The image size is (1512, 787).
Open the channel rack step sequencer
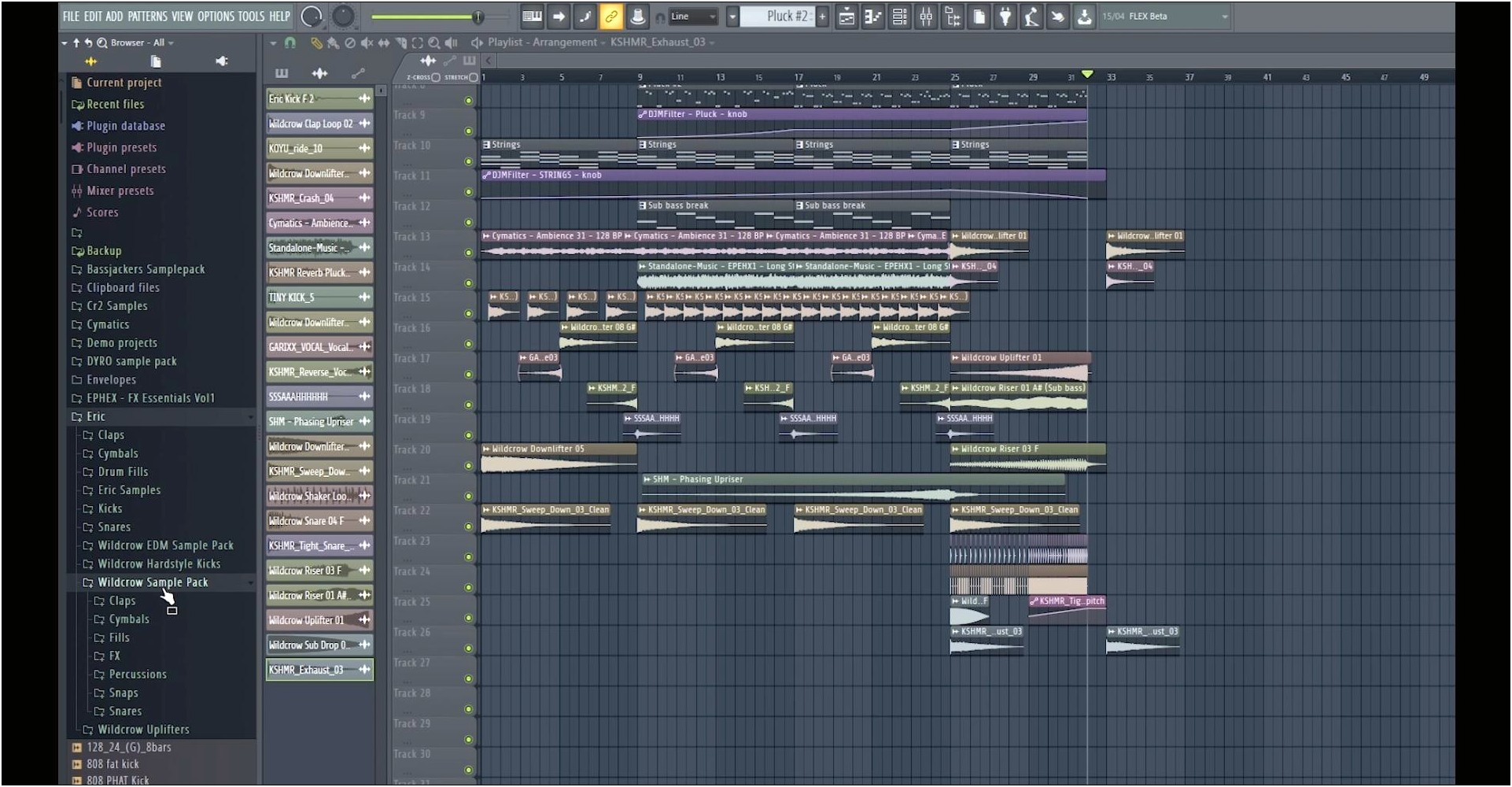coord(900,17)
